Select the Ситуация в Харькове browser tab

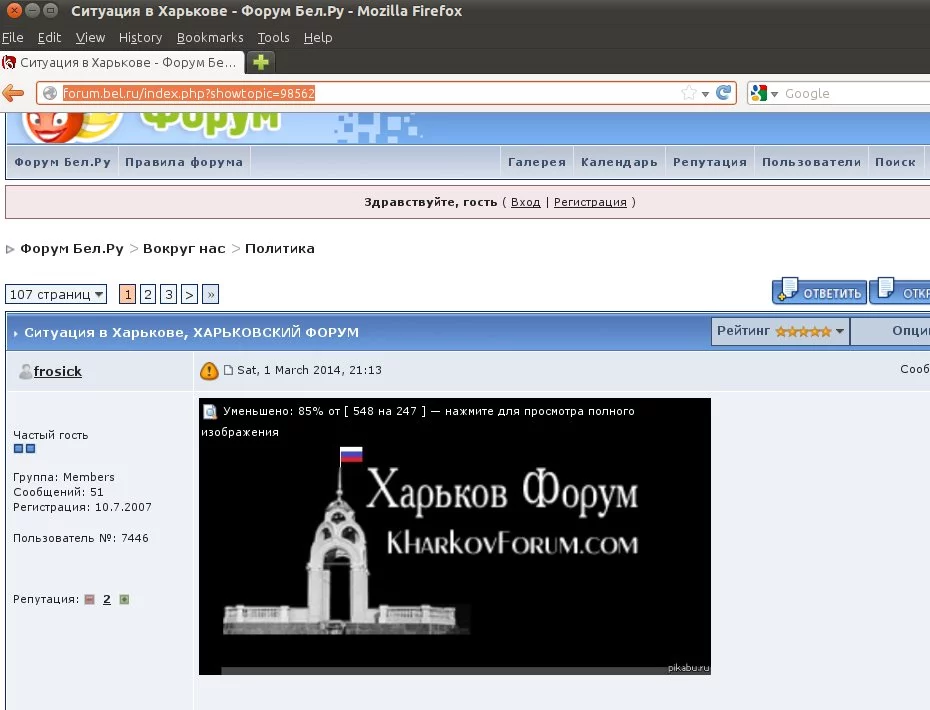[x=120, y=60]
